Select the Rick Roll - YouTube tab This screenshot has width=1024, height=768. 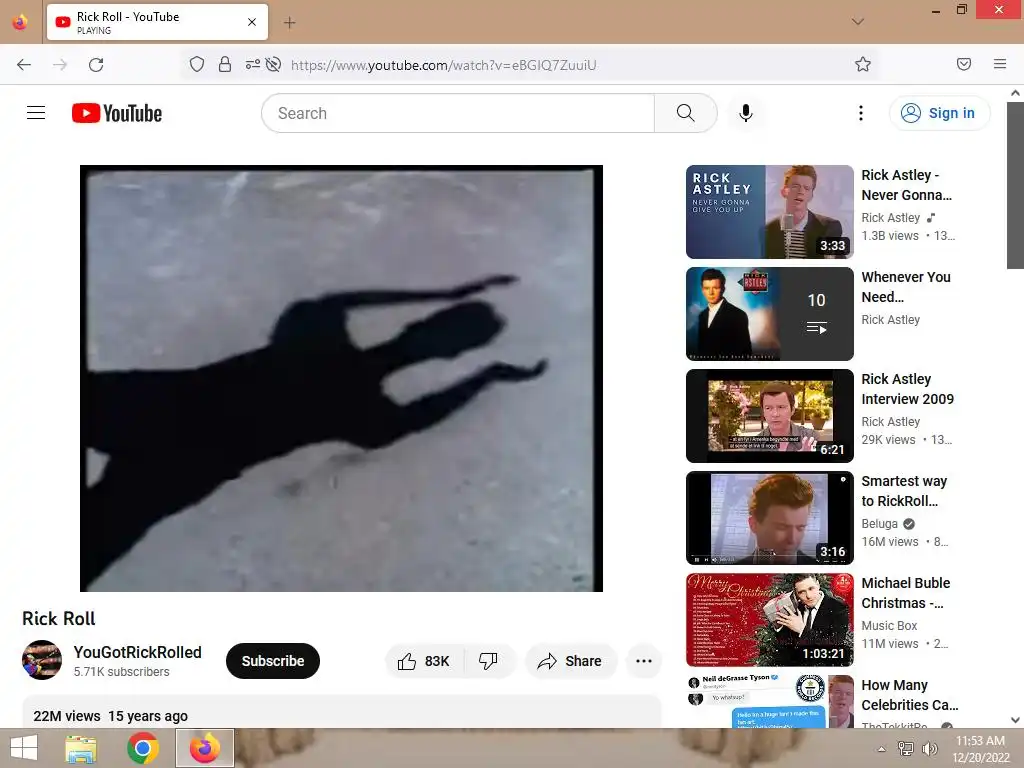(x=157, y=22)
